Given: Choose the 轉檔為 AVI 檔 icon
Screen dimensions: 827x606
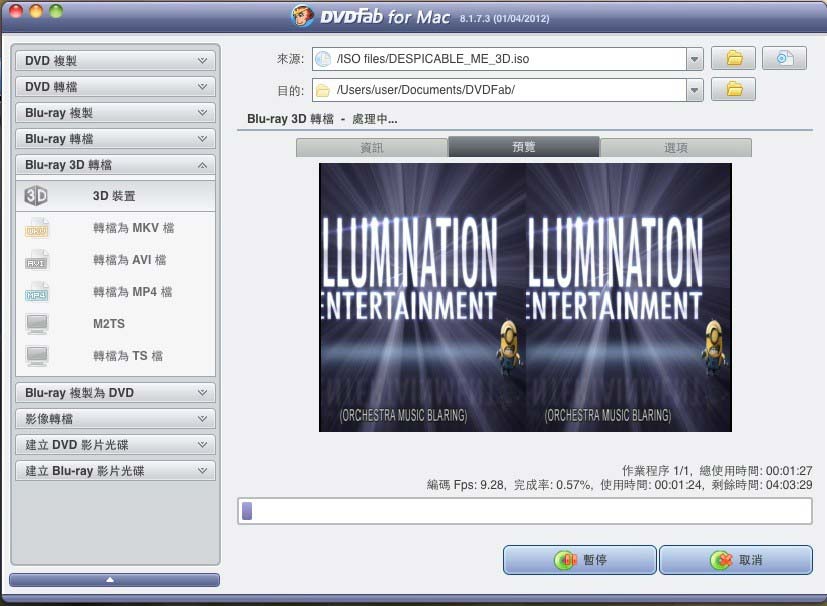Looking at the screenshot, I should pos(36,260).
